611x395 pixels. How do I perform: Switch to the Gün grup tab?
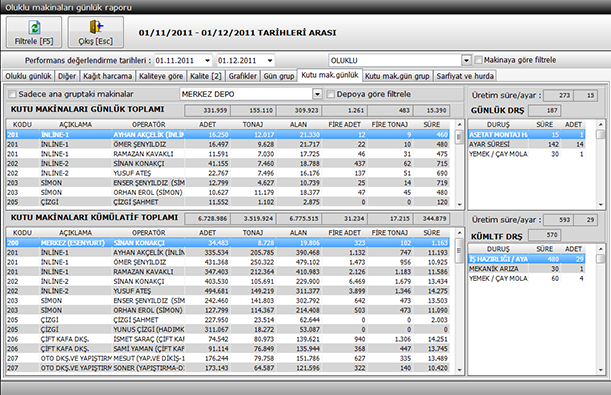(279, 76)
